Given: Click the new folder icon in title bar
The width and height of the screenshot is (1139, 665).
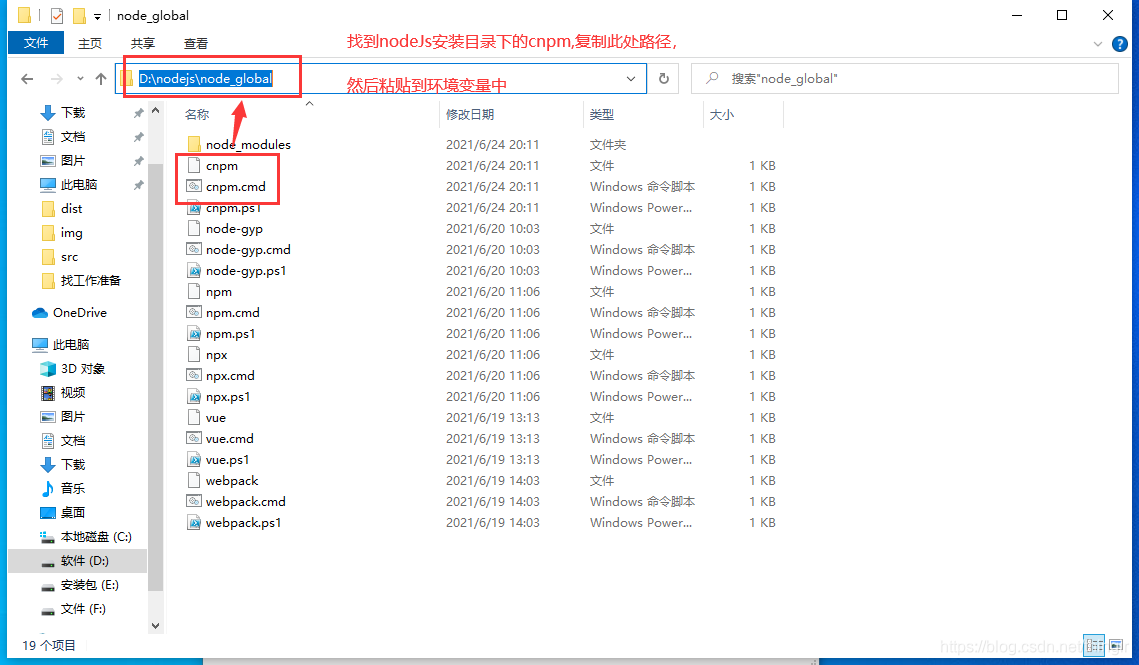Looking at the screenshot, I should tap(79, 15).
